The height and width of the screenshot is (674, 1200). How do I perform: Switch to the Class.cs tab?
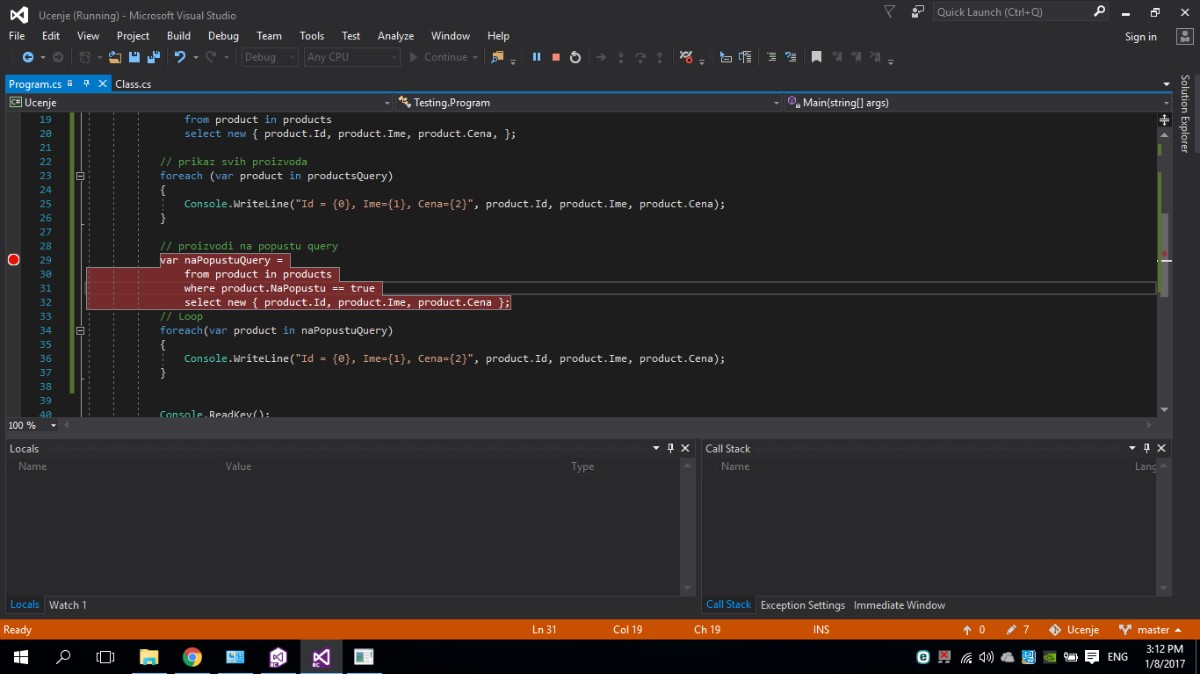coord(133,84)
